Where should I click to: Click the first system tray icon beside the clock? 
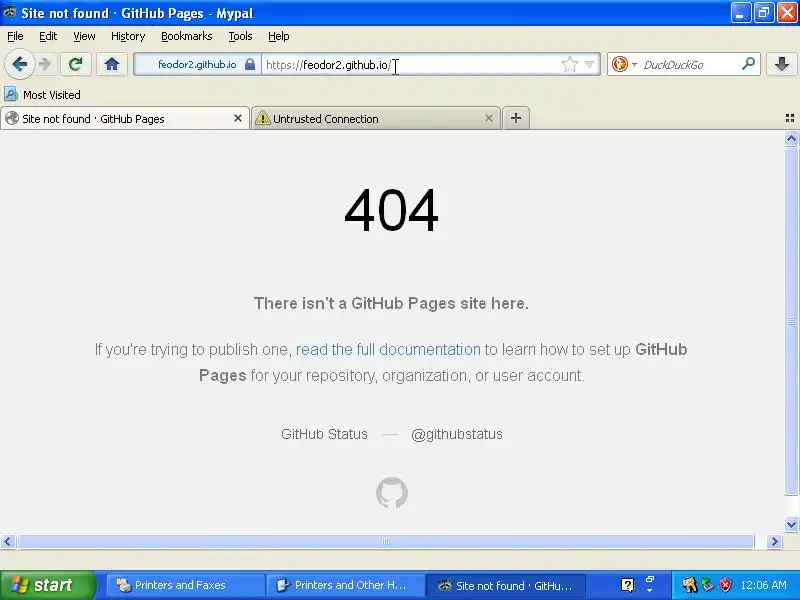click(689, 585)
